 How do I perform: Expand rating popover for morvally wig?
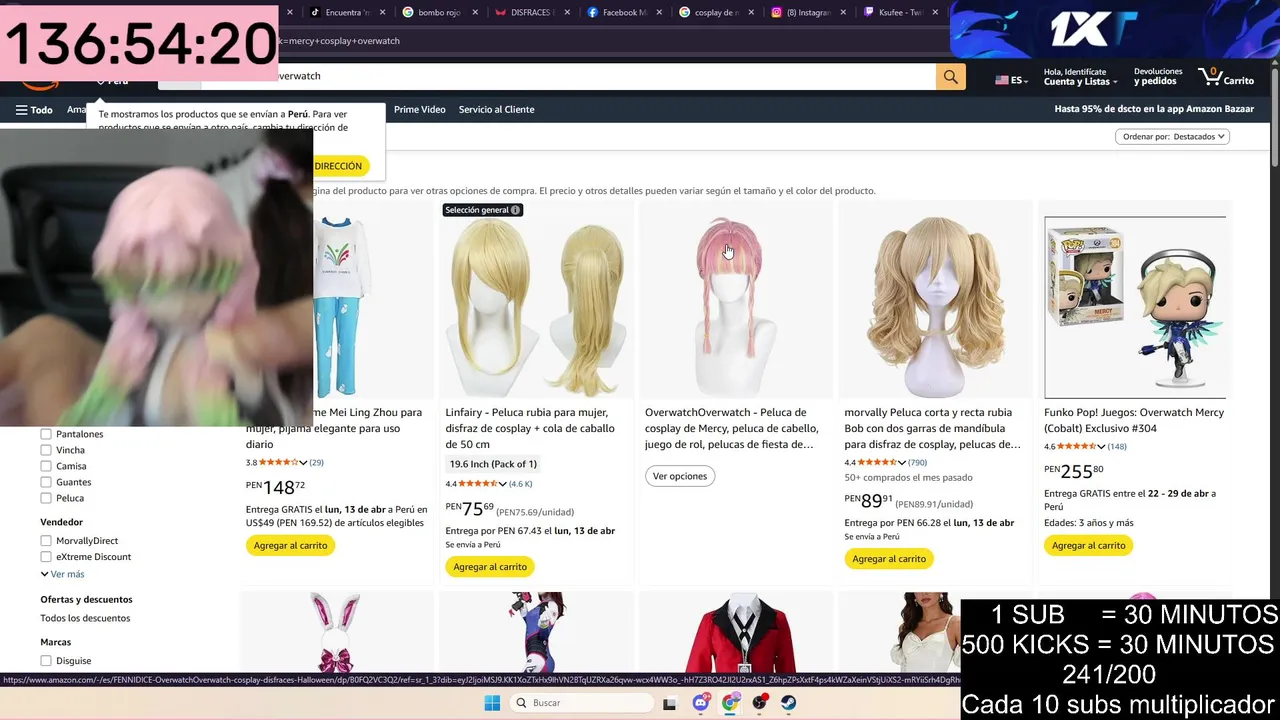[x=901, y=462]
